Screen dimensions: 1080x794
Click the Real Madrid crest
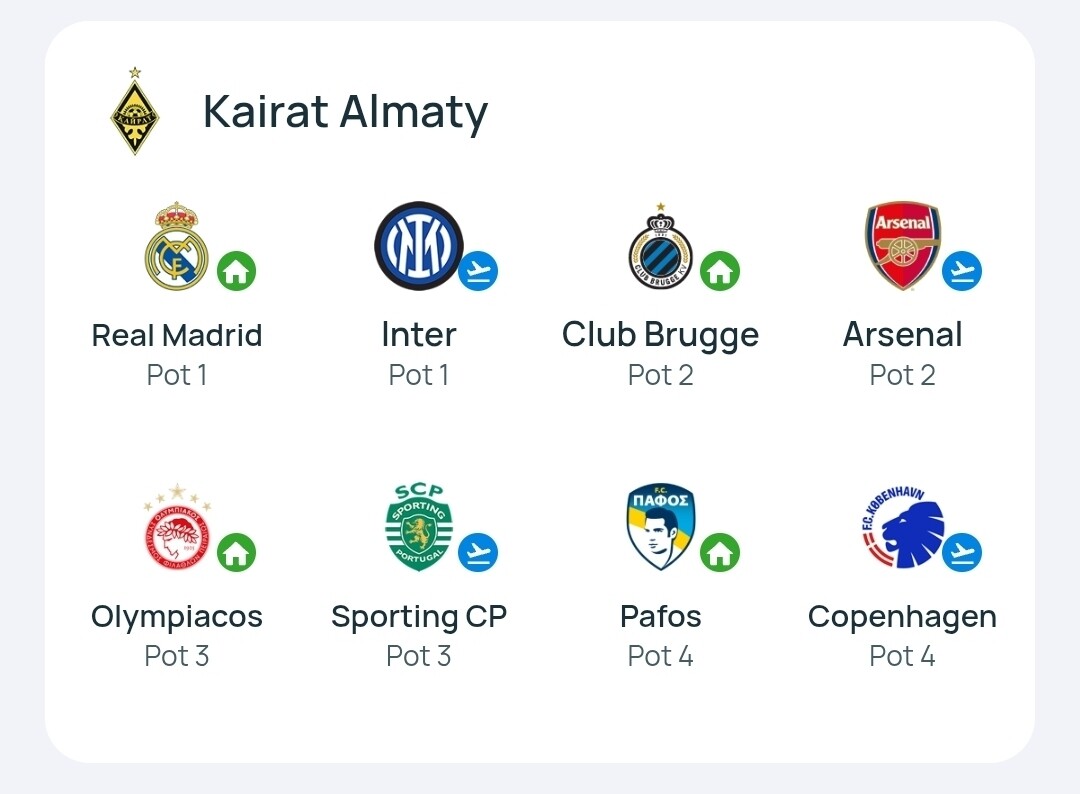pos(176,246)
